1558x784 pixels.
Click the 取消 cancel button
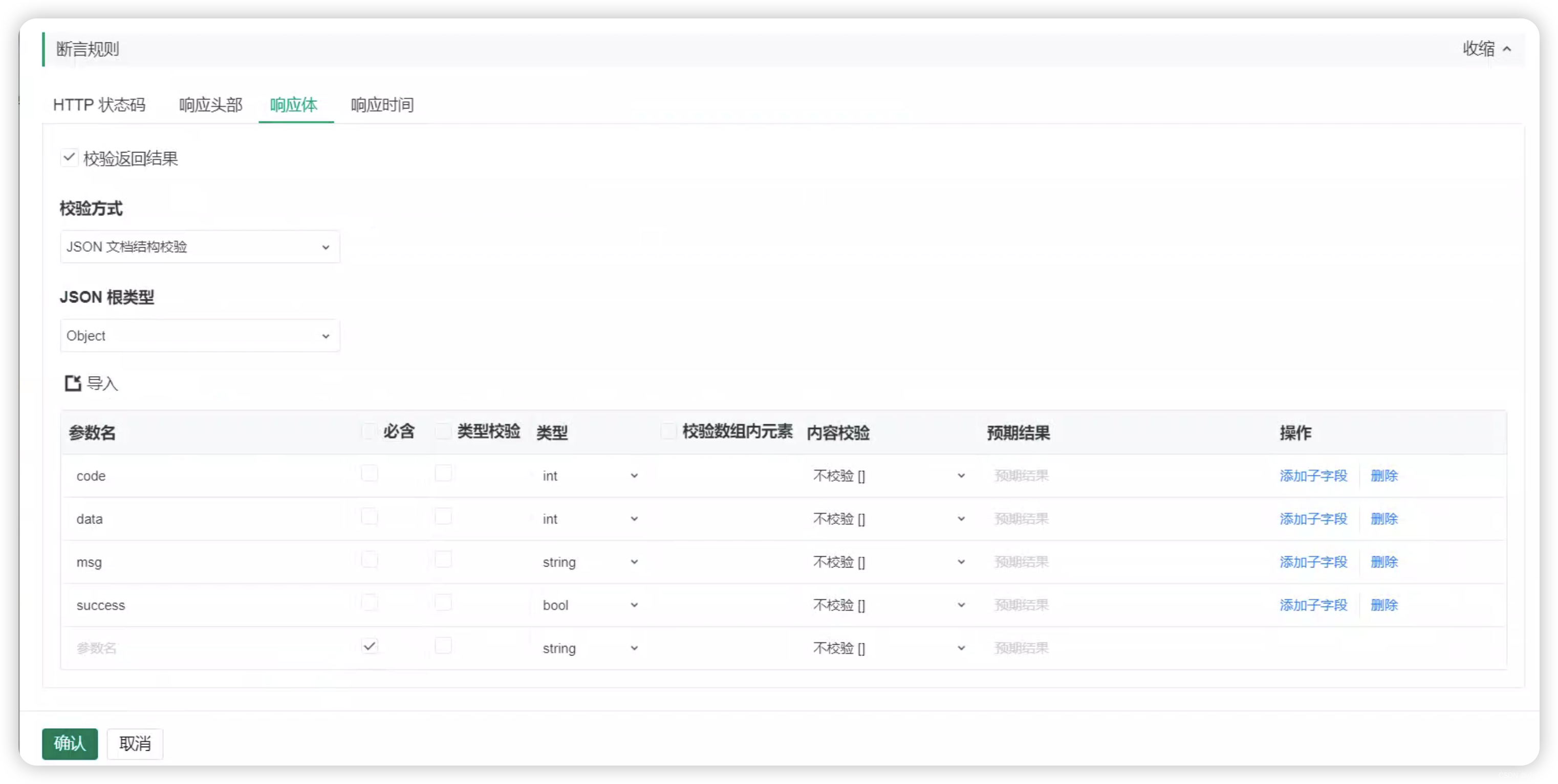pos(135,744)
